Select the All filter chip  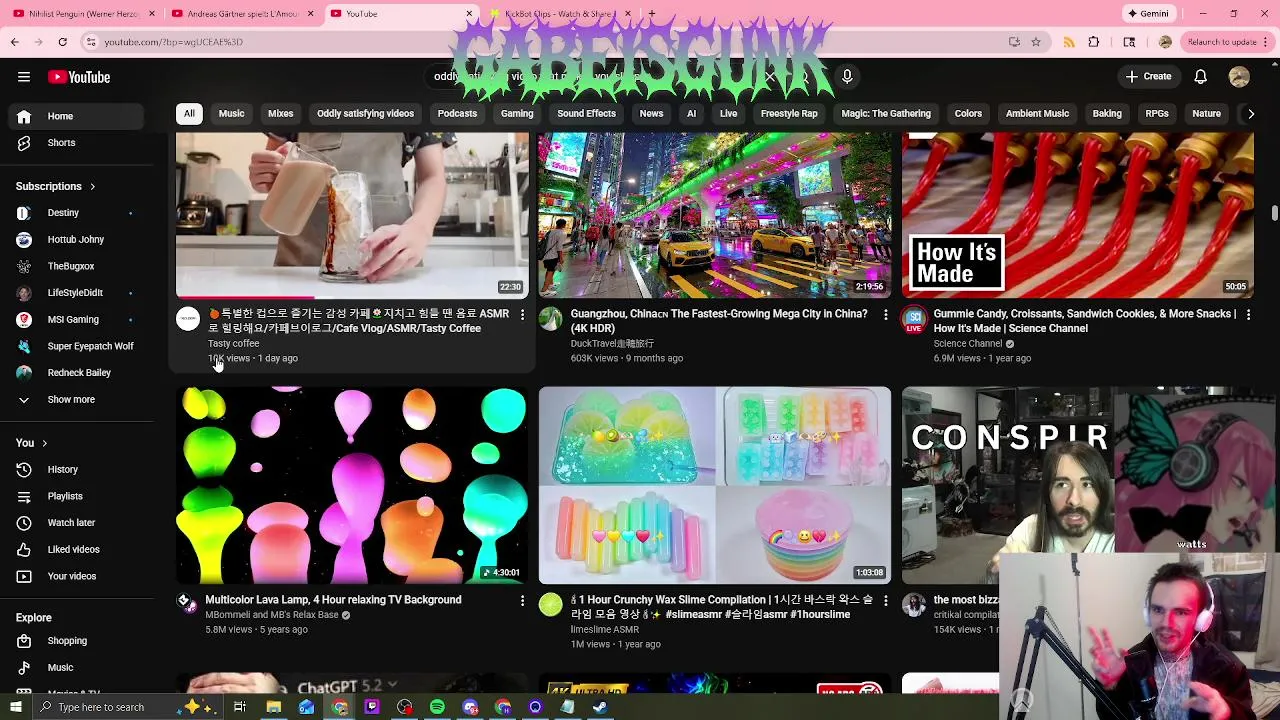click(189, 114)
